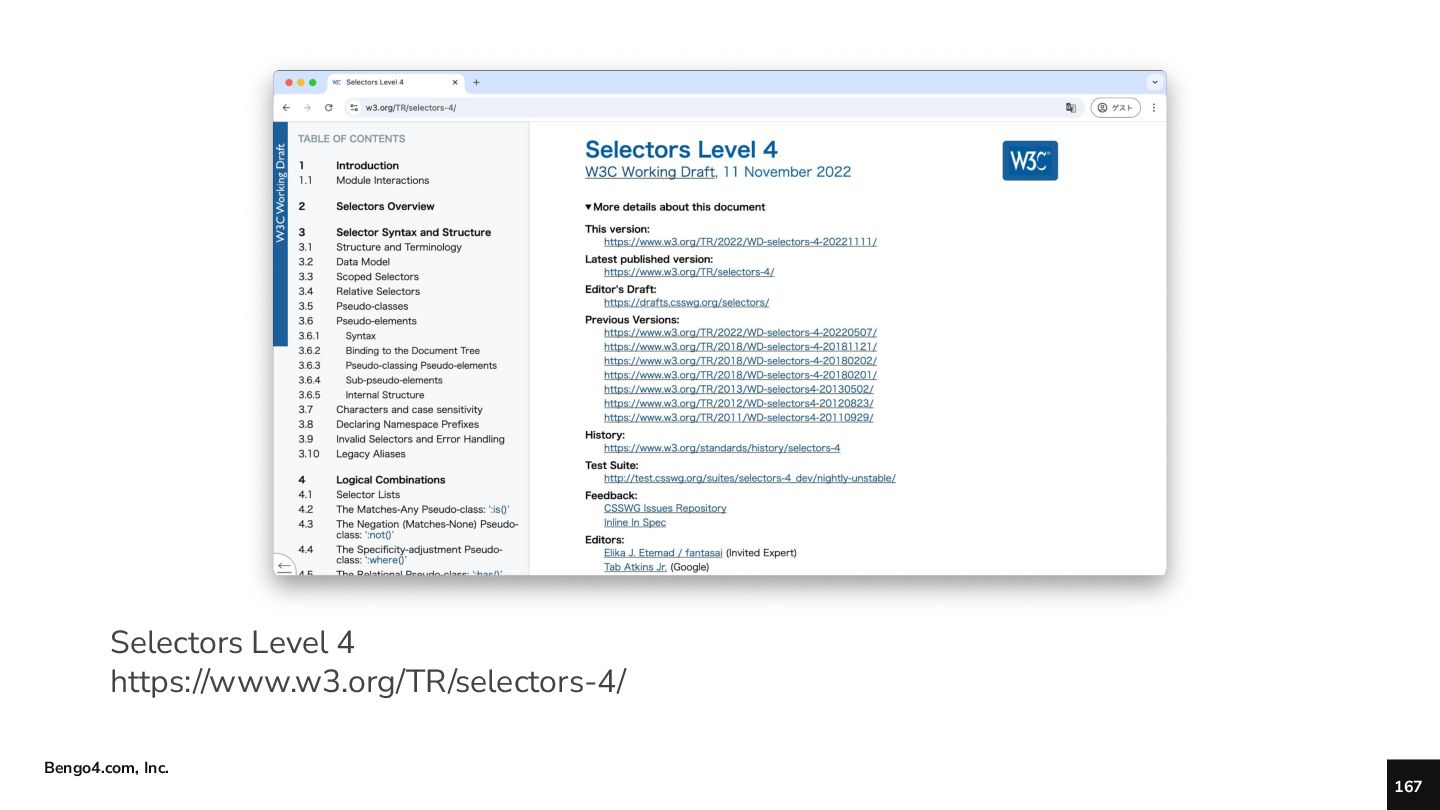Open Elika J. Etemad / fantasai link

pyautogui.click(x=663, y=553)
